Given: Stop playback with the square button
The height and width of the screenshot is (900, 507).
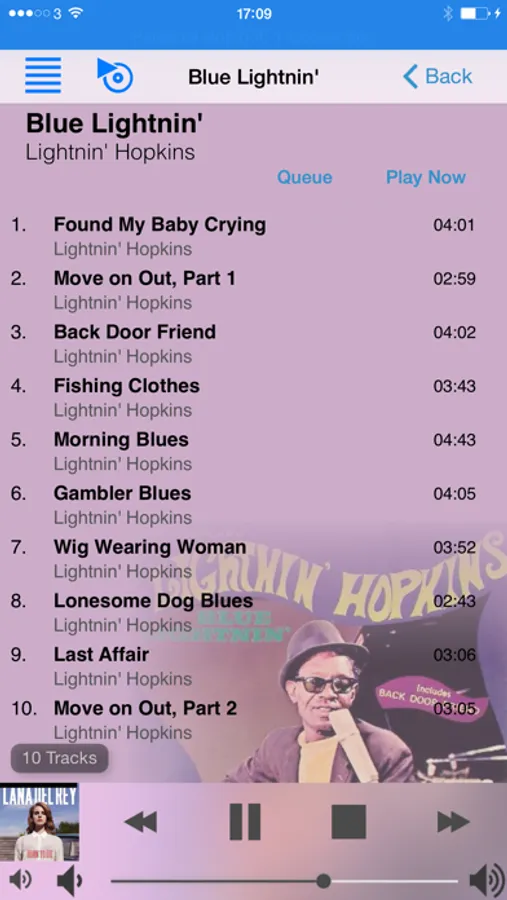Looking at the screenshot, I should (349, 822).
